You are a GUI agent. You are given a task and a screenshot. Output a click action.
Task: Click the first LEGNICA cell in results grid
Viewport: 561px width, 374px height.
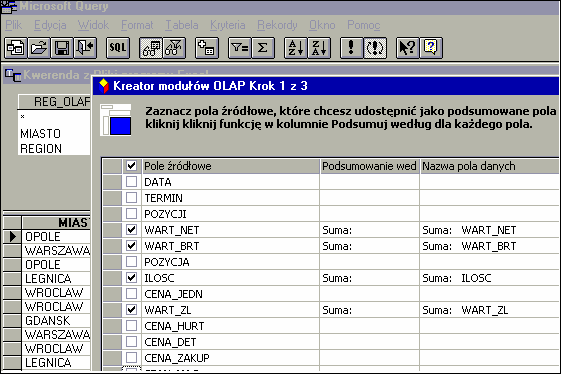pyautogui.click(x=56, y=278)
